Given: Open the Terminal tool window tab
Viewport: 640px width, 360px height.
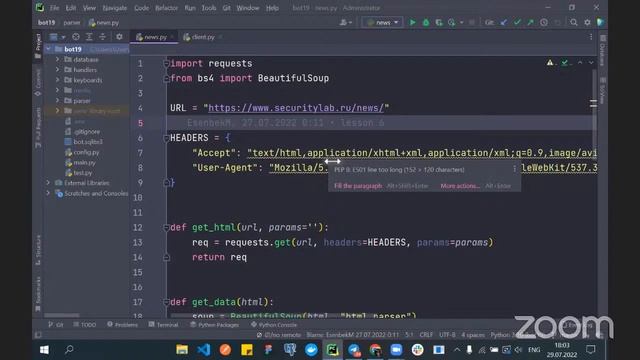Looking at the screenshot, I should 164,325.
